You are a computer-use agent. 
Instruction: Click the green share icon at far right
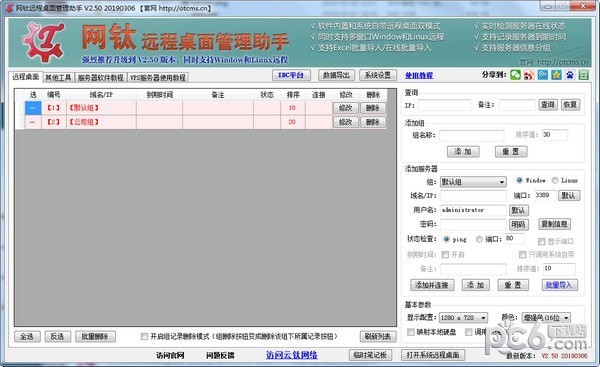584,75
